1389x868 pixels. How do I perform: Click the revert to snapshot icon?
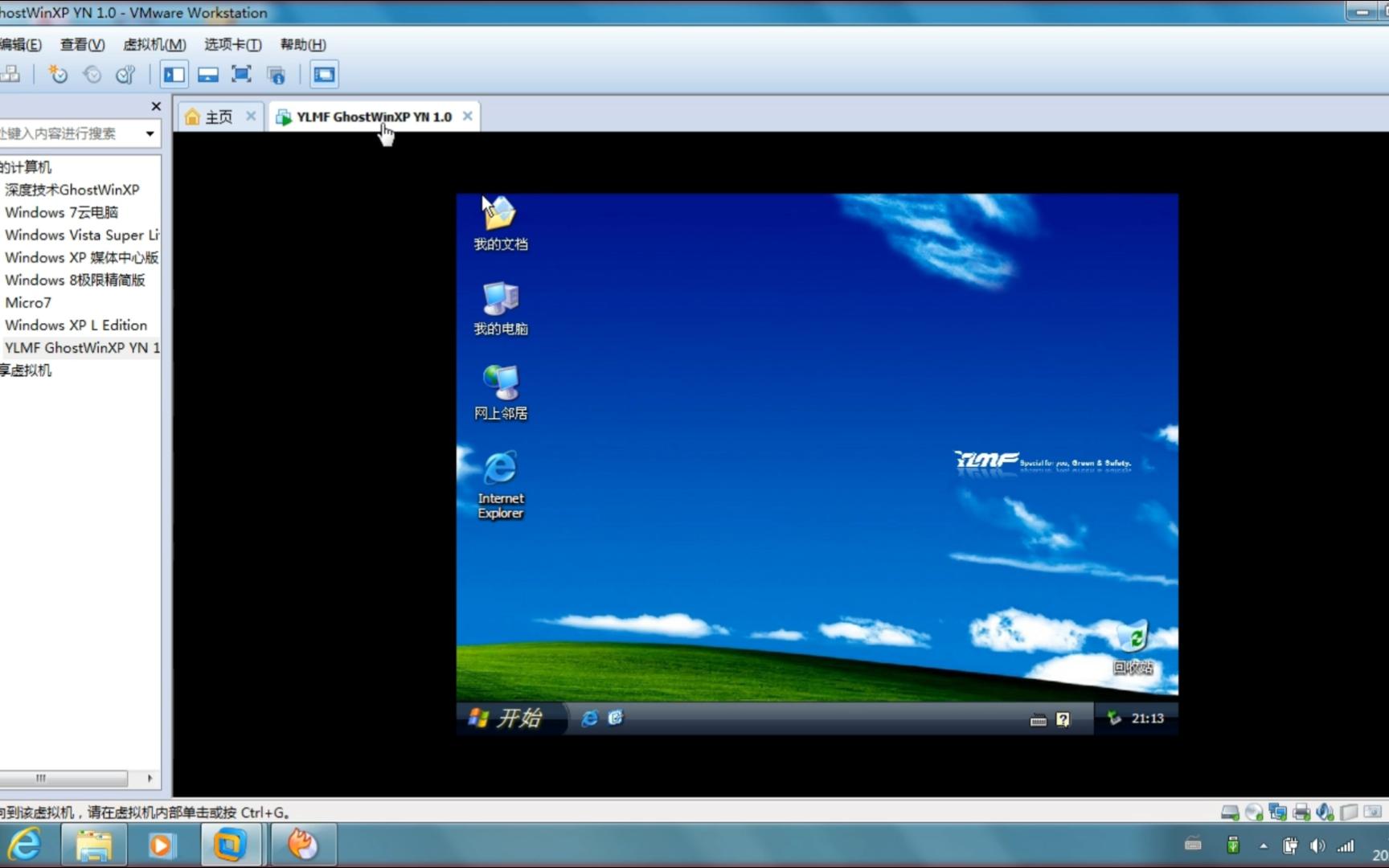[x=92, y=75]
